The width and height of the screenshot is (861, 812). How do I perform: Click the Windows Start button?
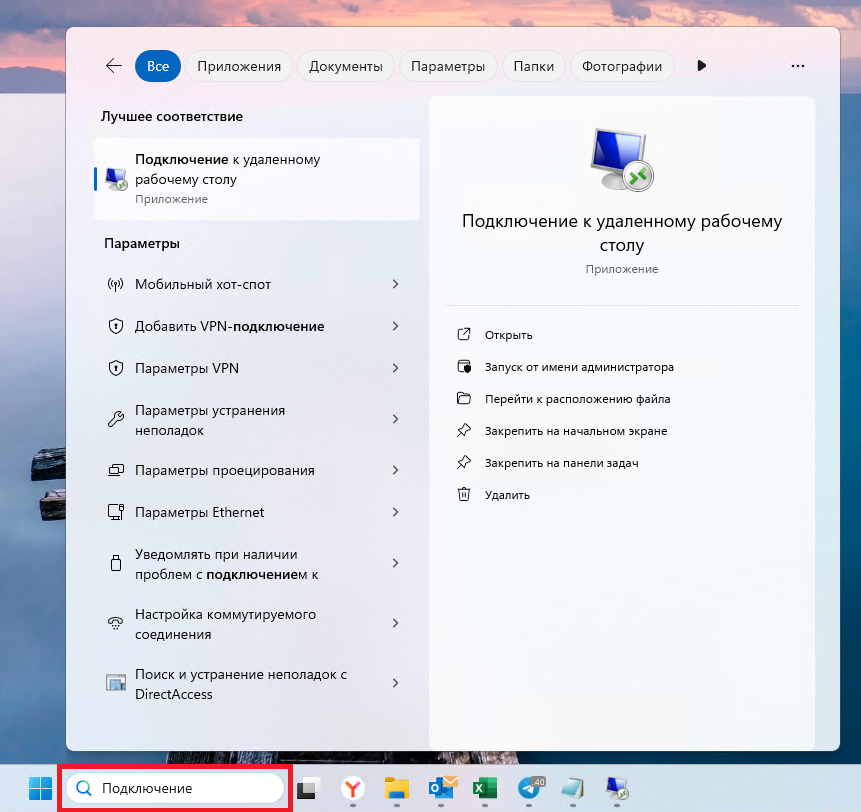[38, 788]
